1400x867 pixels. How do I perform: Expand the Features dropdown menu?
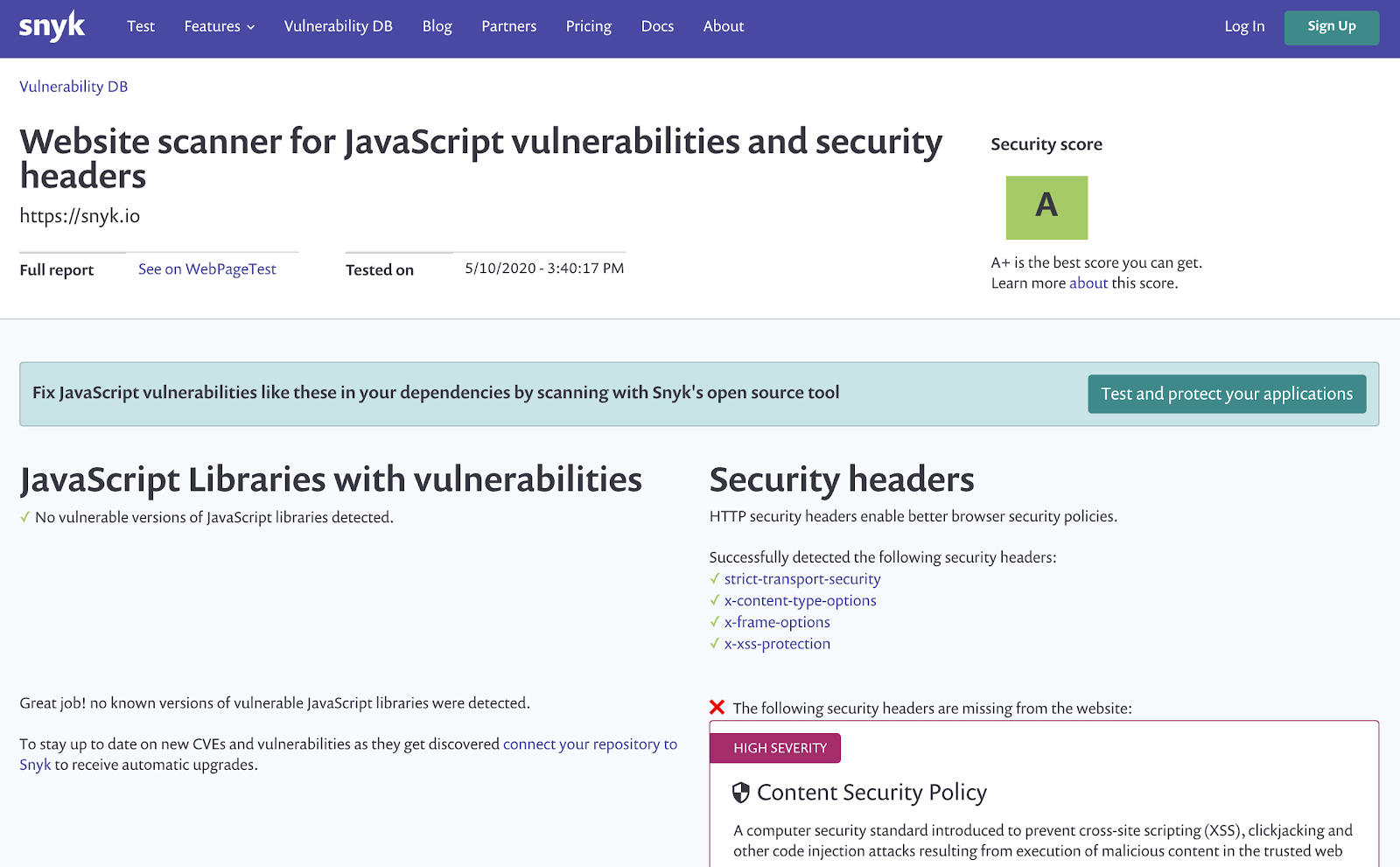click(219, 26)
